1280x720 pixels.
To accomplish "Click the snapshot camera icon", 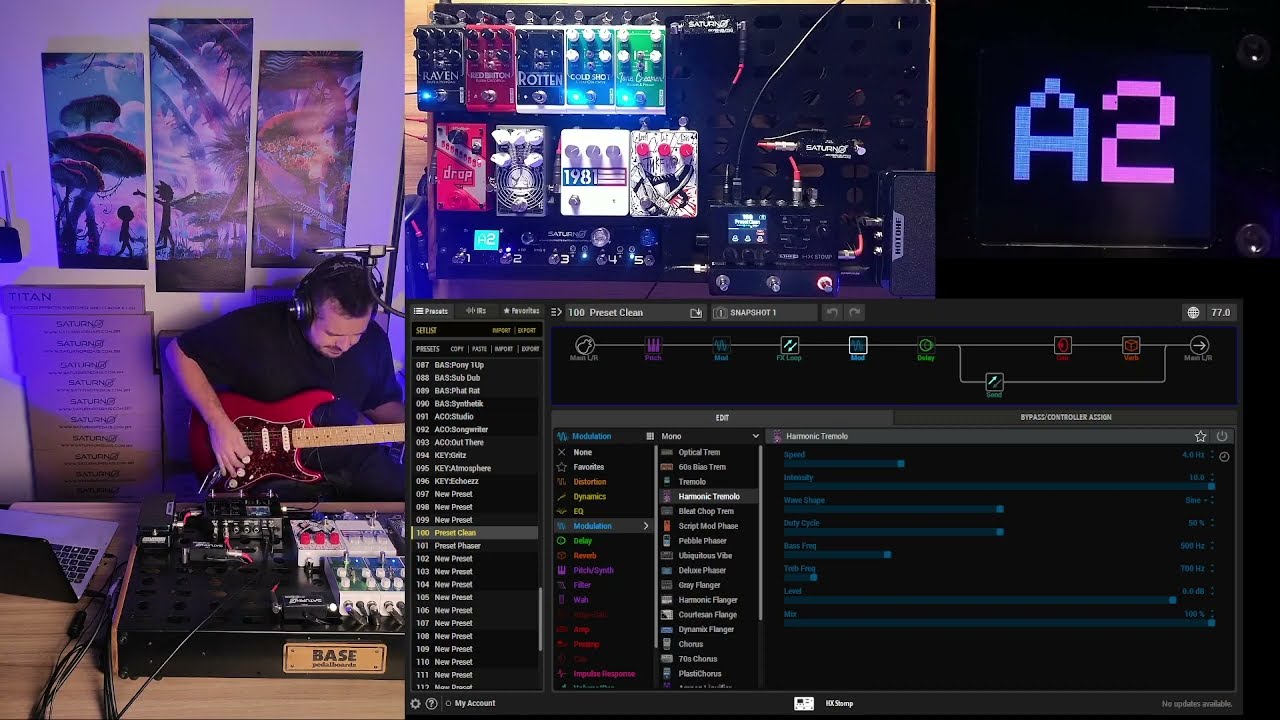I will point(720,313).
